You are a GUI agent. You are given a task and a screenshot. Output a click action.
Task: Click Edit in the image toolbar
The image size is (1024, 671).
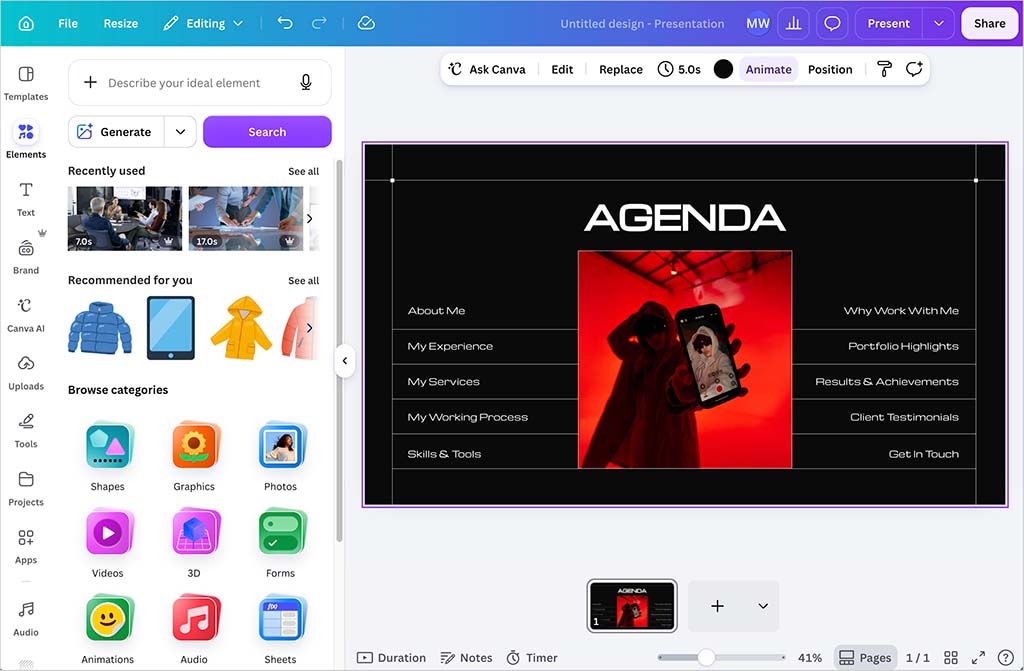coord(562,69)
